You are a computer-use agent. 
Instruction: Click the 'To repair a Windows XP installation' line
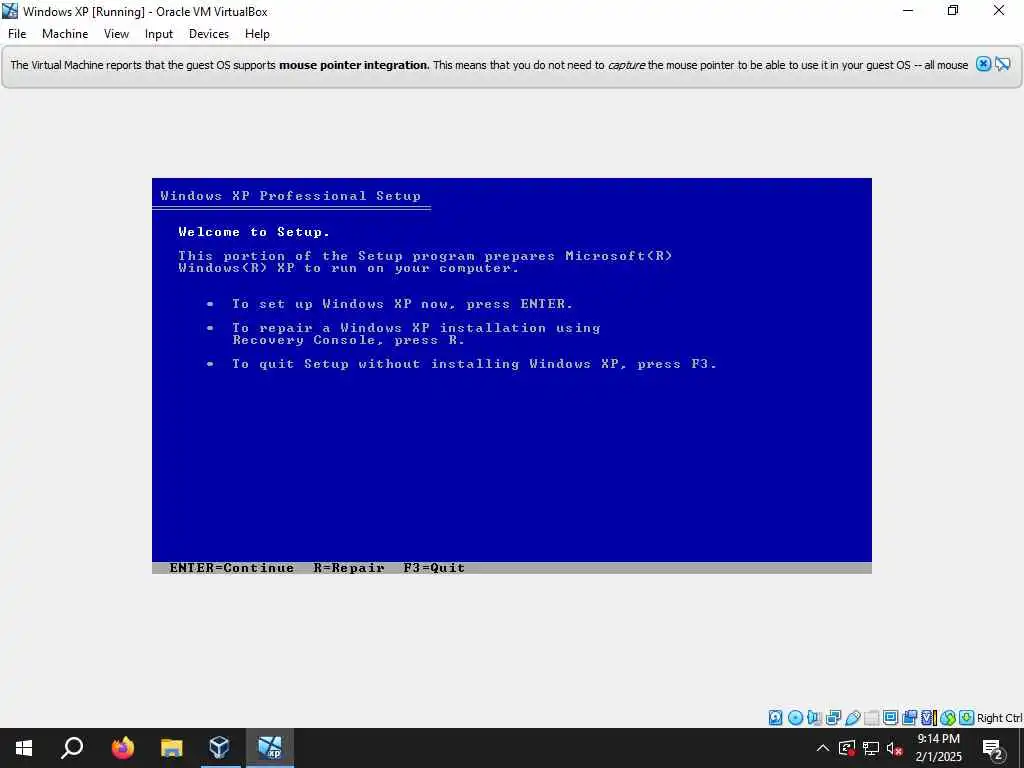tap(416, 334)
